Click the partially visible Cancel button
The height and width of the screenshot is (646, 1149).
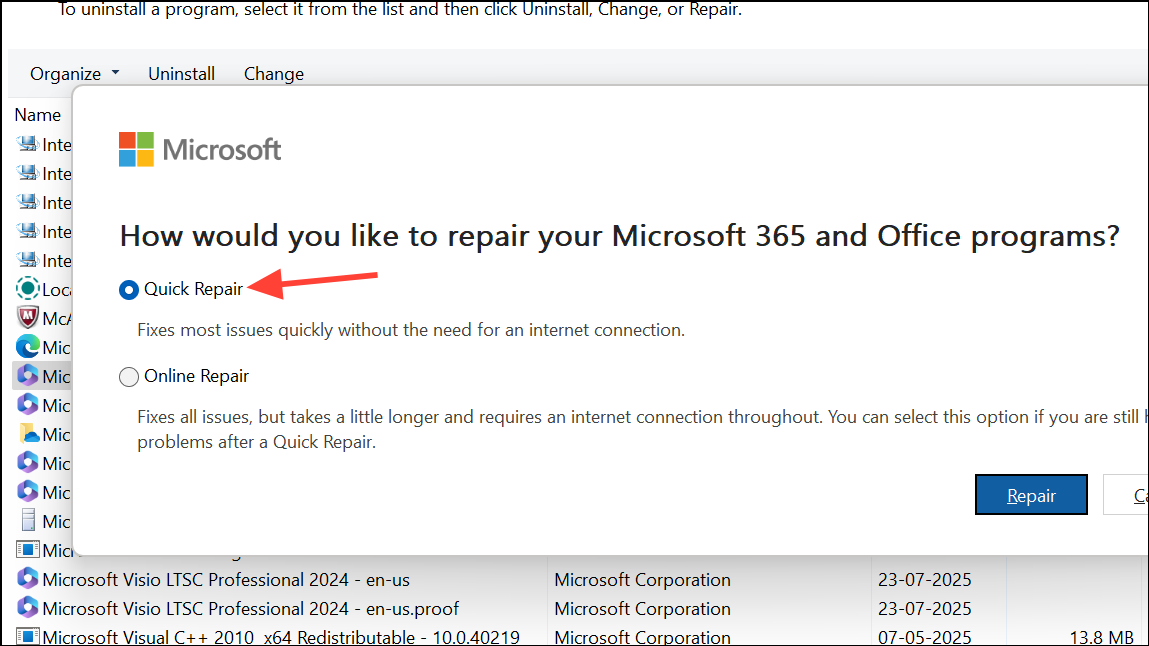pyautogui.click(x=1126, y=495)
